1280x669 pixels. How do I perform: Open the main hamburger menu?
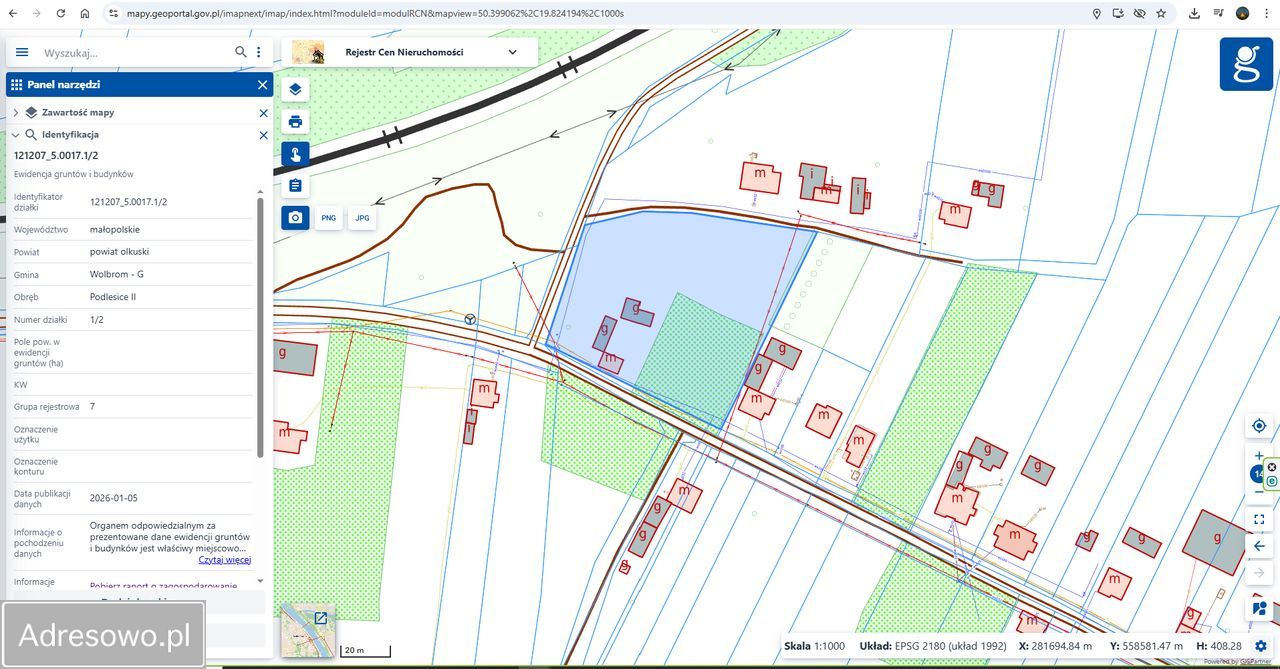pos(22,52)
